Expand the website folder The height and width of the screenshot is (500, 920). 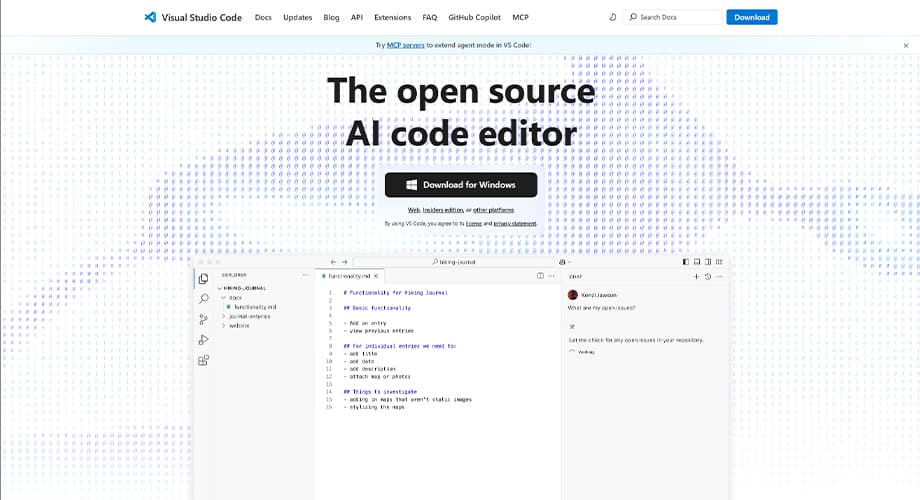coord(239,325)
